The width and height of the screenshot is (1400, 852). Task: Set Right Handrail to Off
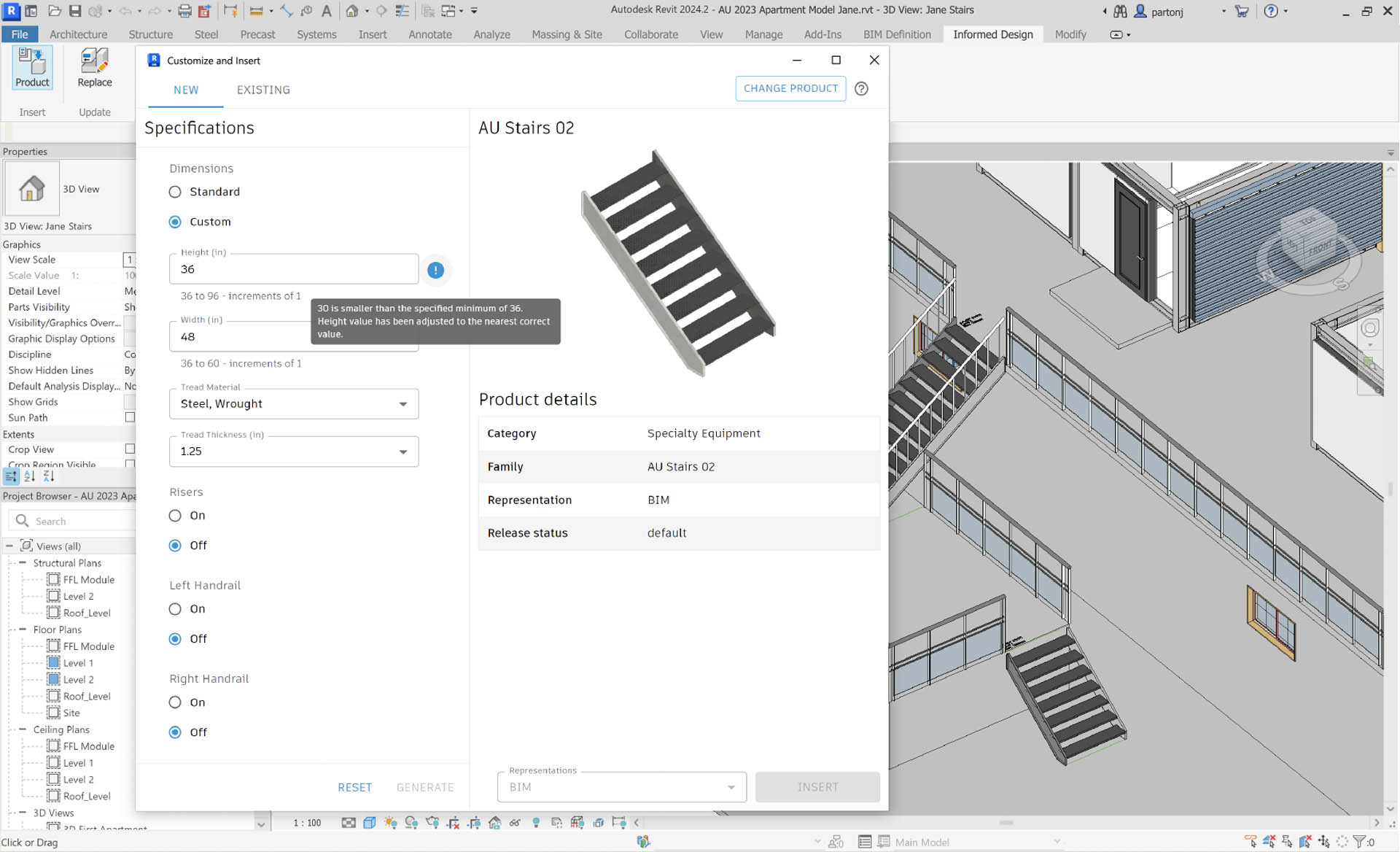tap(175, 732)
